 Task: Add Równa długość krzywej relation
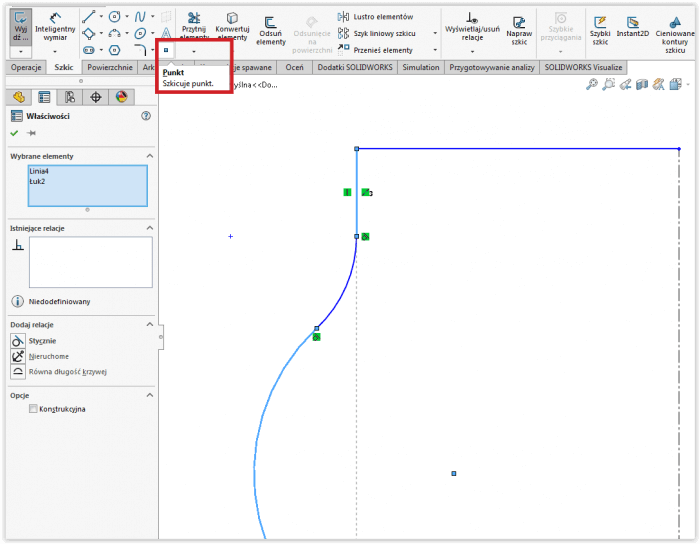(x=58, y=371)
